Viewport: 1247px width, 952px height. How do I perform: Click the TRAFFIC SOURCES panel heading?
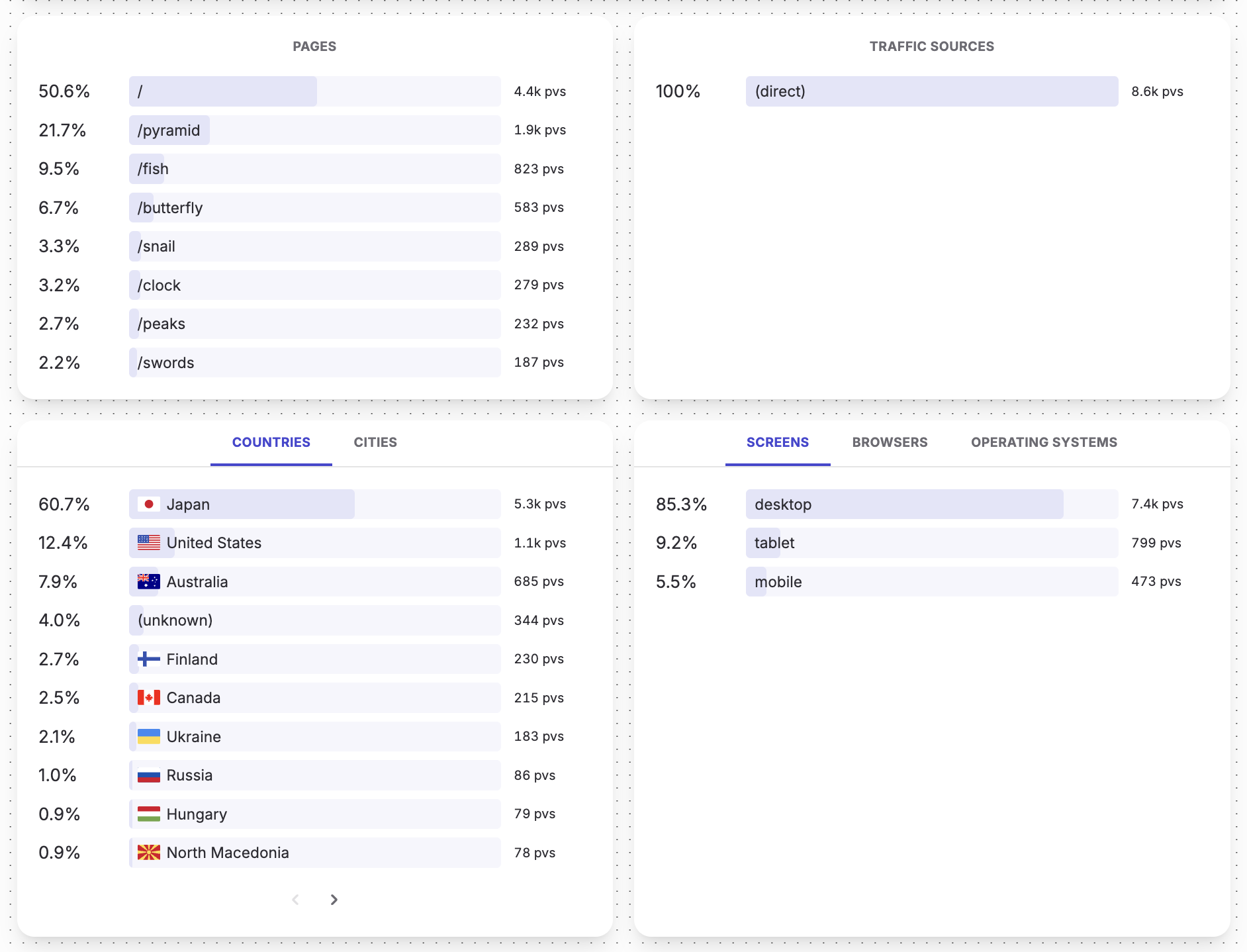pyautogui.click(x=932, y=46)
